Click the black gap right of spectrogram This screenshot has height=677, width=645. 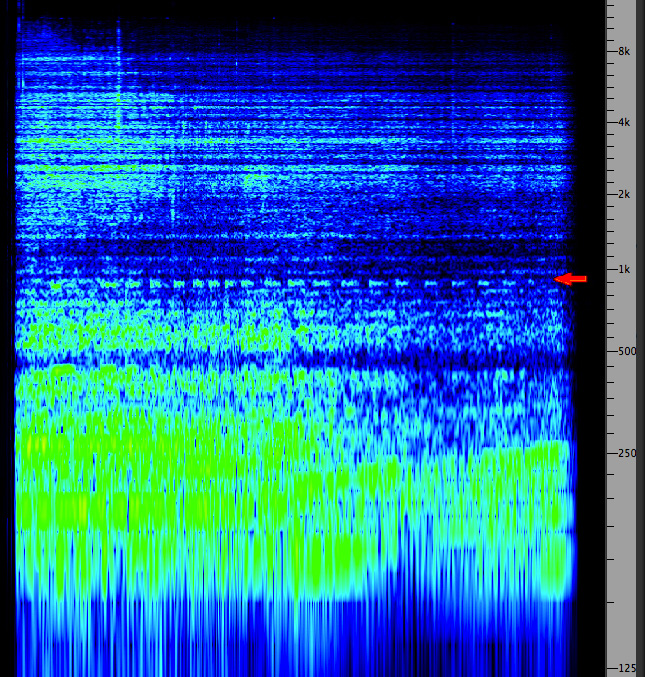point(590,400)
